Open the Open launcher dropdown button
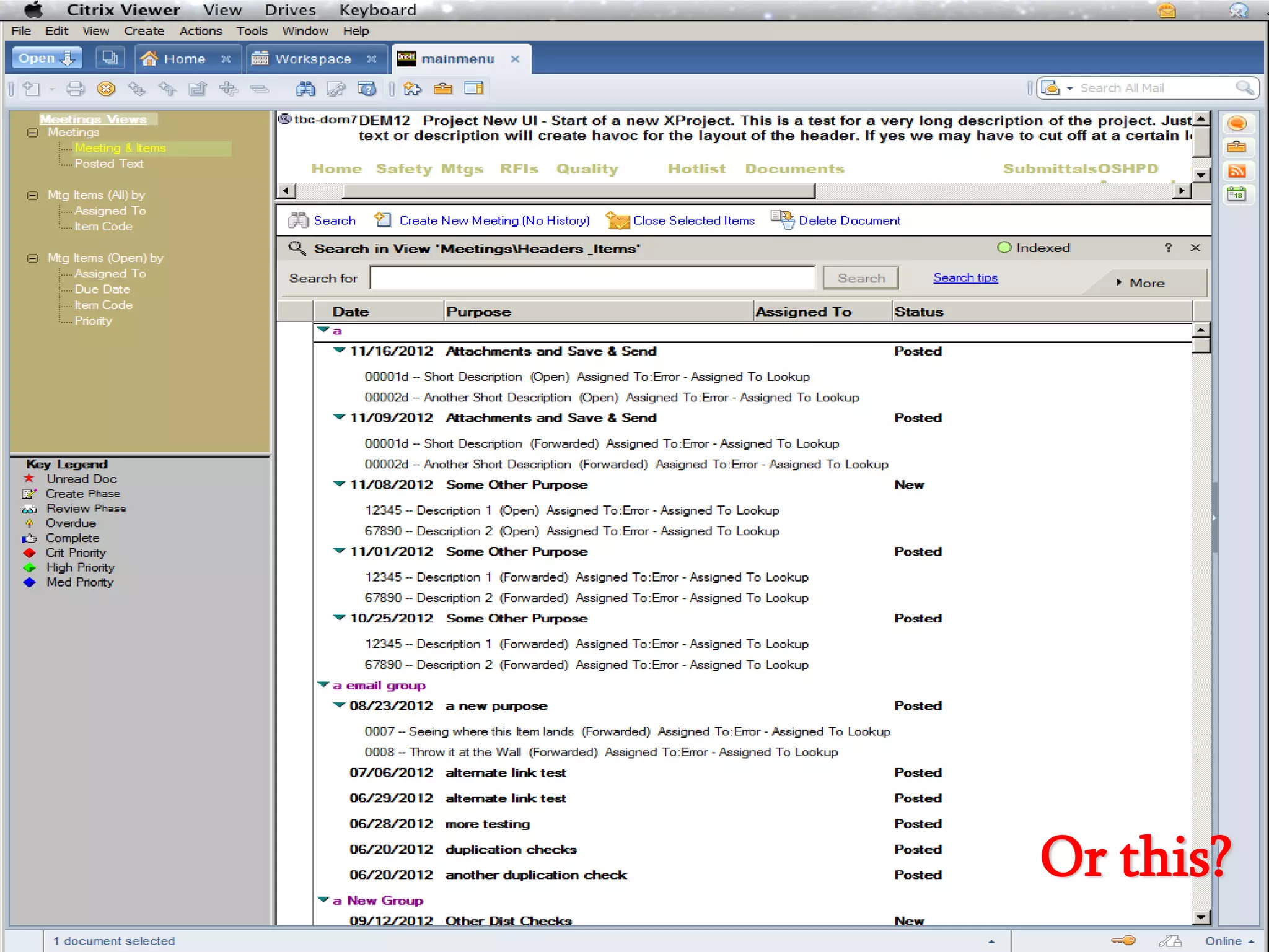 47,58
